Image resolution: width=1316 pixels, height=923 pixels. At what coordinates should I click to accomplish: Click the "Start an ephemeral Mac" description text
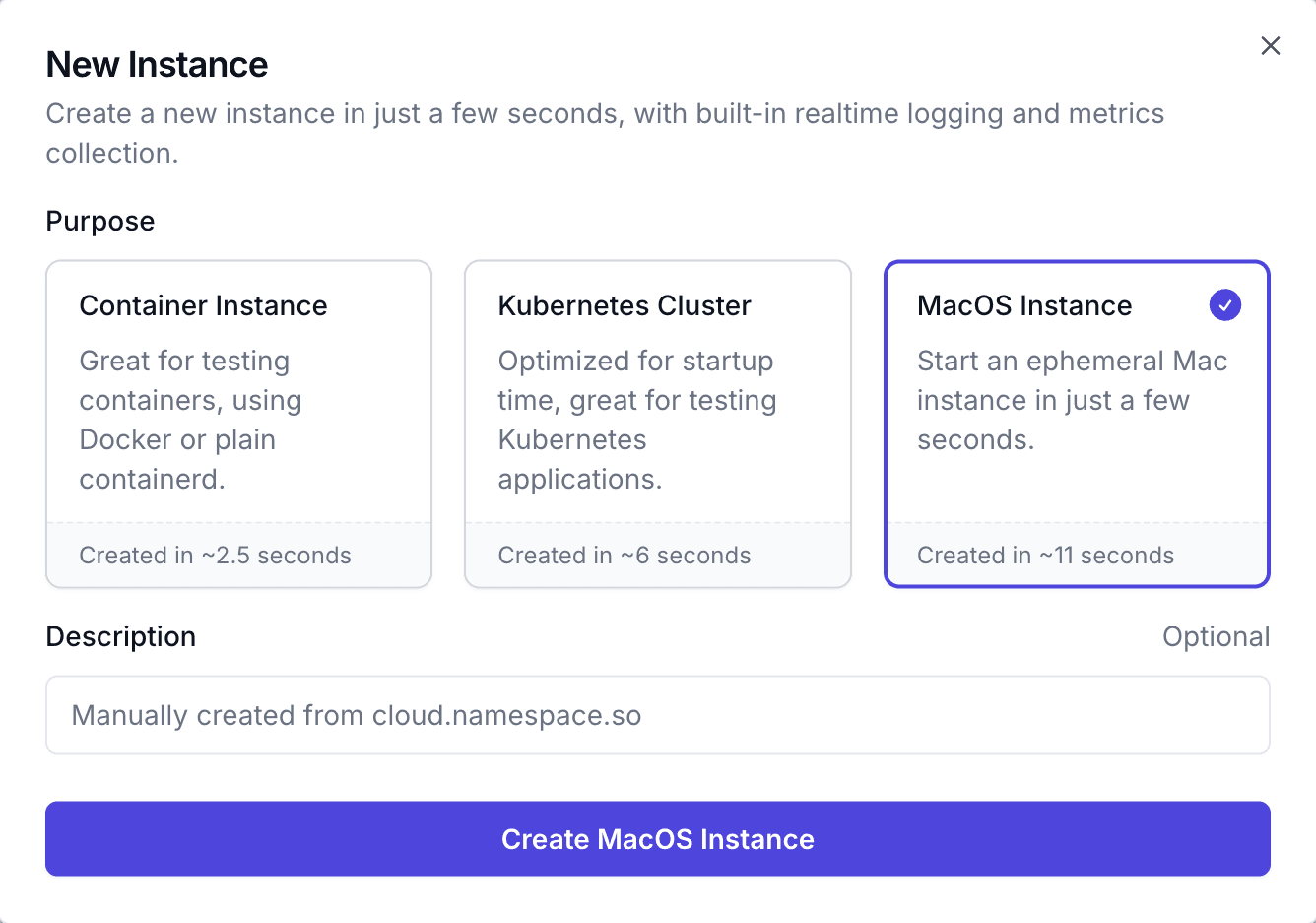[x=1072, y=362]
